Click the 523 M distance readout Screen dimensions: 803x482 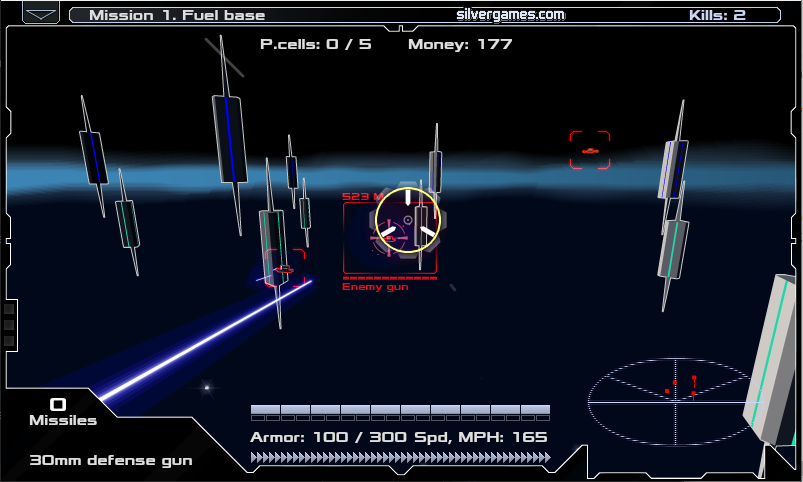pos(363,196)
